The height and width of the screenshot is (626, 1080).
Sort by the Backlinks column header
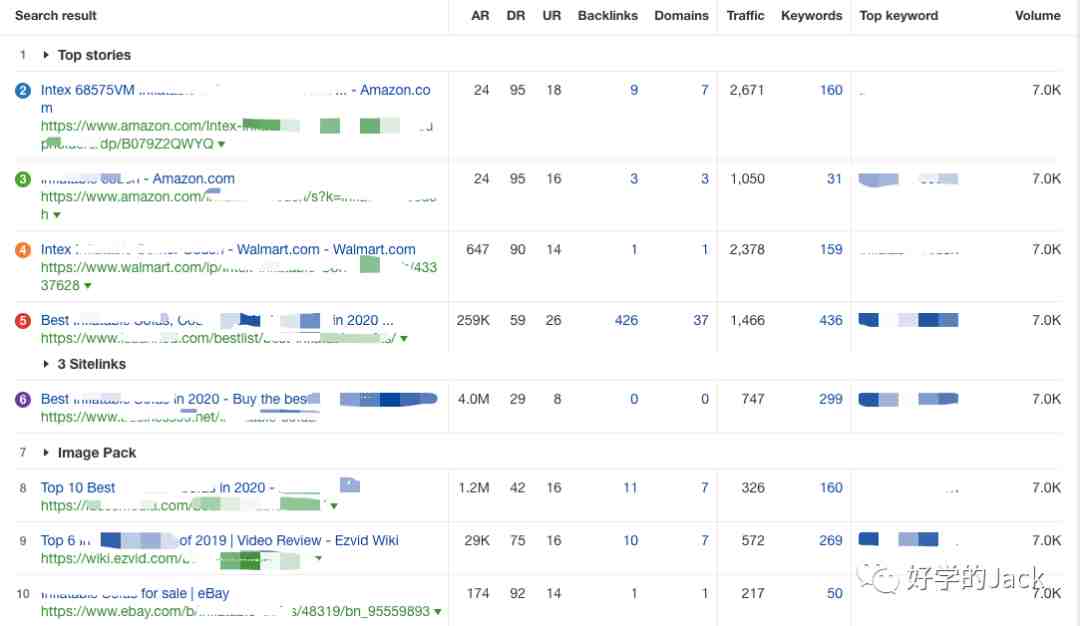click(607, 16)
